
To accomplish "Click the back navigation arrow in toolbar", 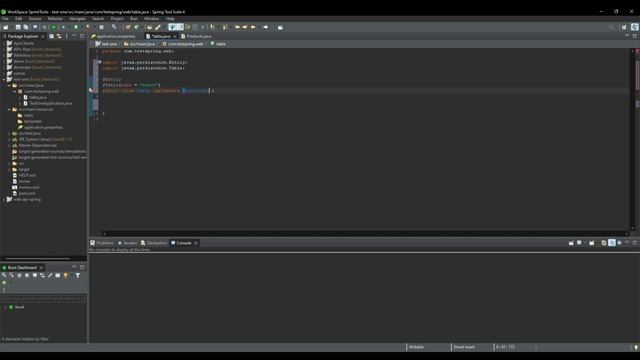I will (253, 27).
